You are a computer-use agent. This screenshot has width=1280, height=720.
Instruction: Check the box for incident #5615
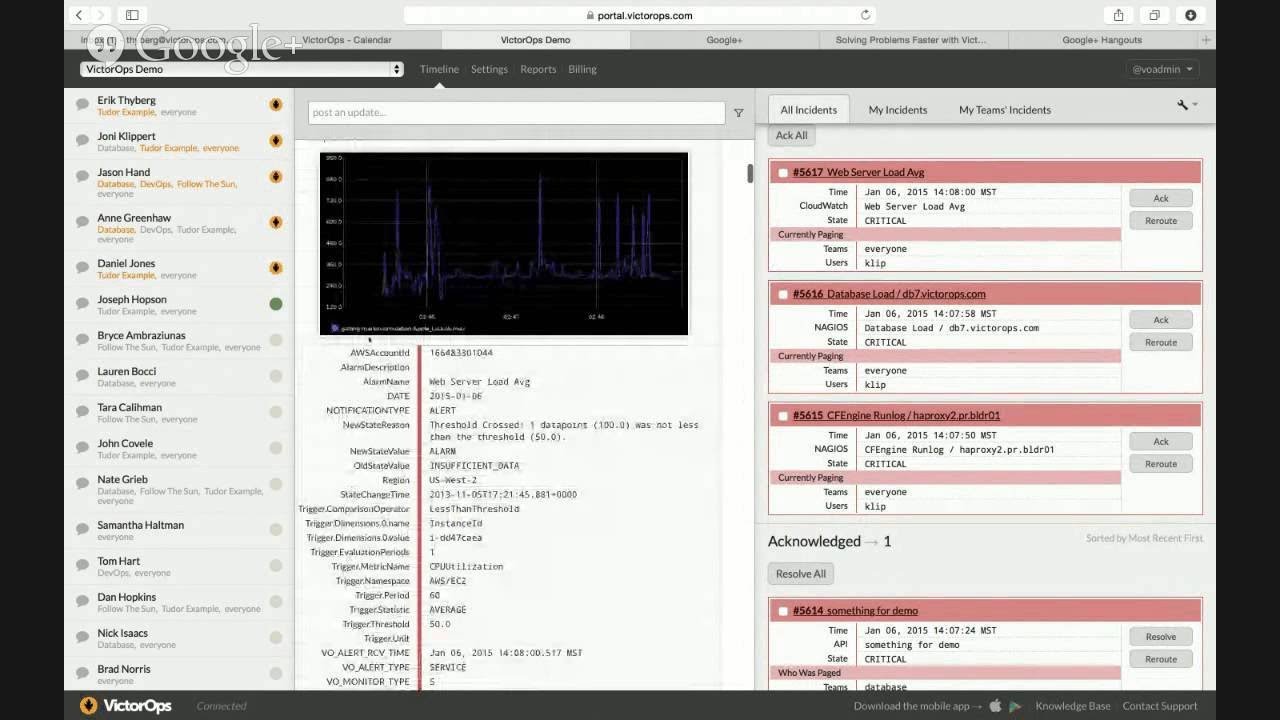point(783,416)
